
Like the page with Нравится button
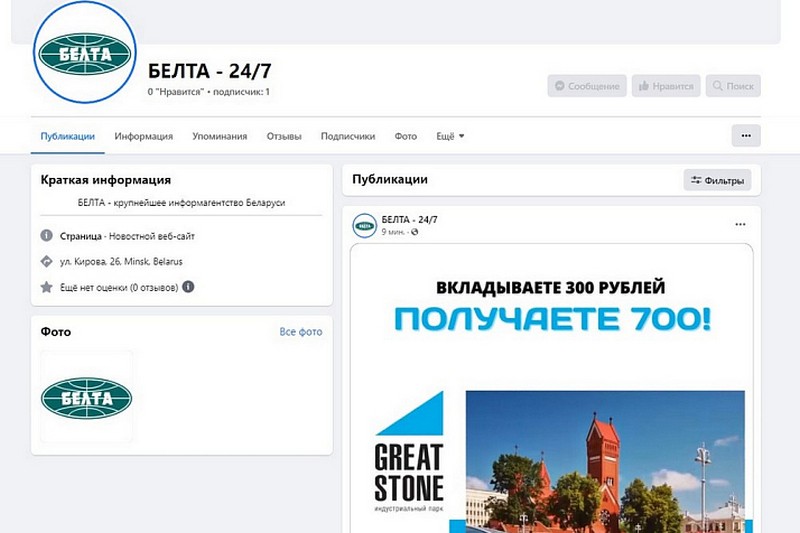pyautogui.click(x=666, y=86)
